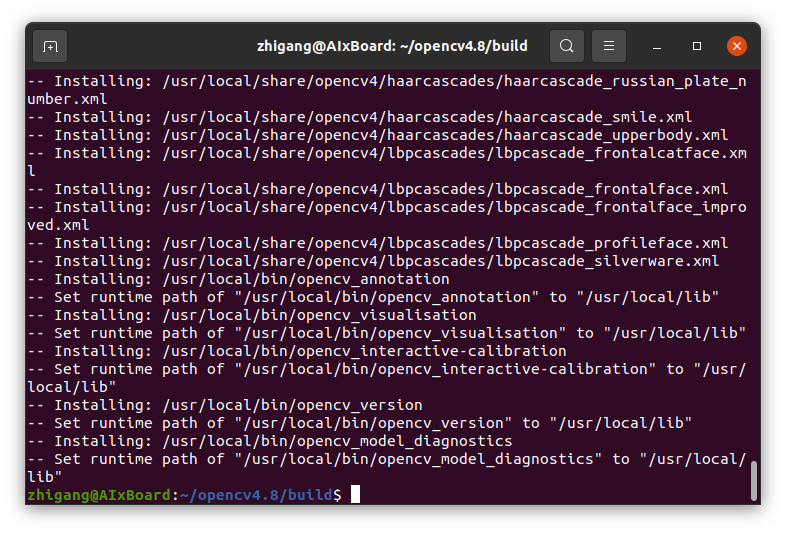Viewport: 786px width, 533px height.
Task: Open the hamburger menu
Action: pos(608,46)
